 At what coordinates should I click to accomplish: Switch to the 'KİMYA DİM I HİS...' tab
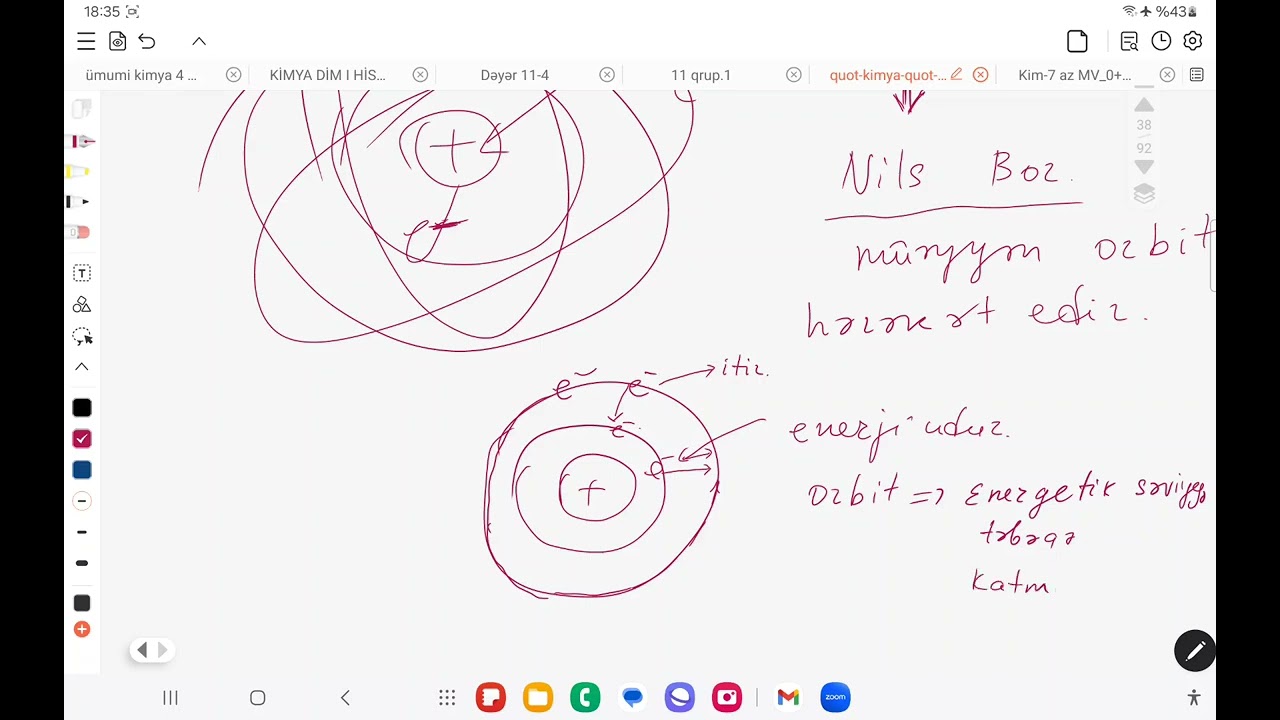click(327, 75)
